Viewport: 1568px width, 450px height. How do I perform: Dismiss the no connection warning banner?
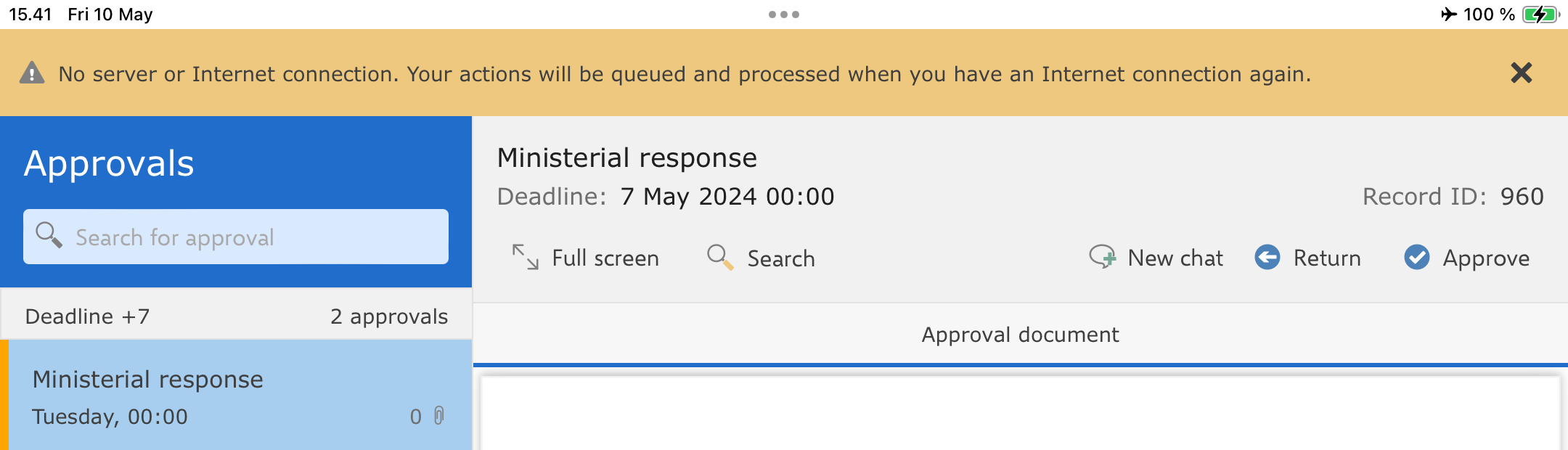[1521, 73]
